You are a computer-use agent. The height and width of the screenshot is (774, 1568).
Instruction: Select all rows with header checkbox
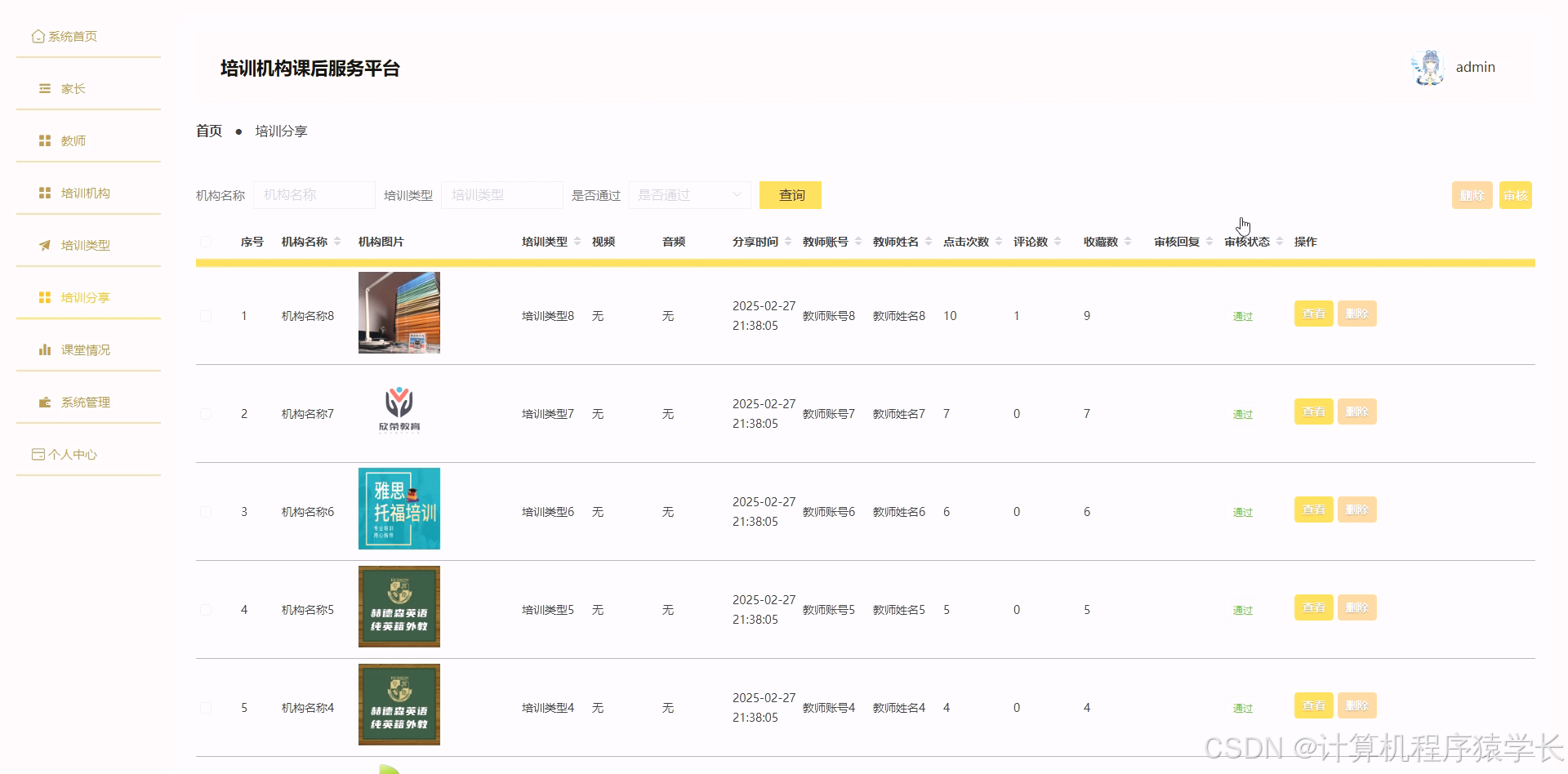coord(206,242)
